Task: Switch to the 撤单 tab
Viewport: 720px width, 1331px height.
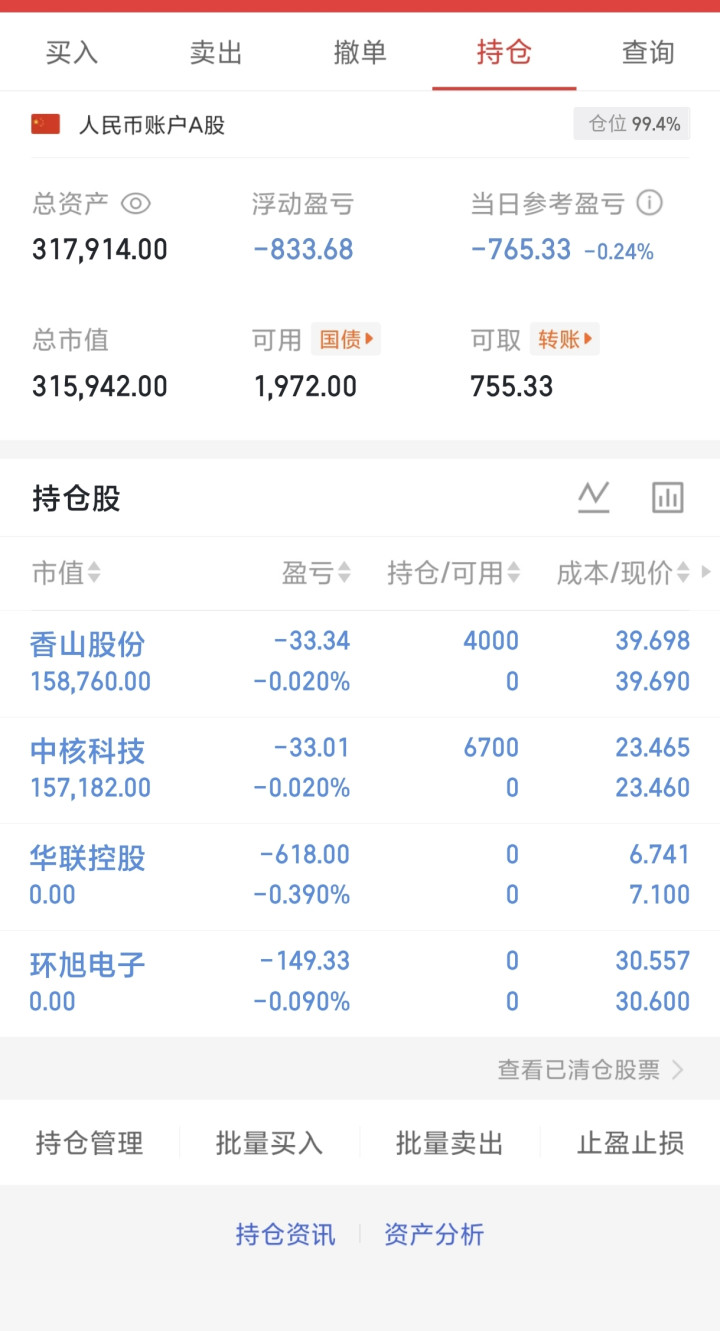Action: (x=360, y=52)
